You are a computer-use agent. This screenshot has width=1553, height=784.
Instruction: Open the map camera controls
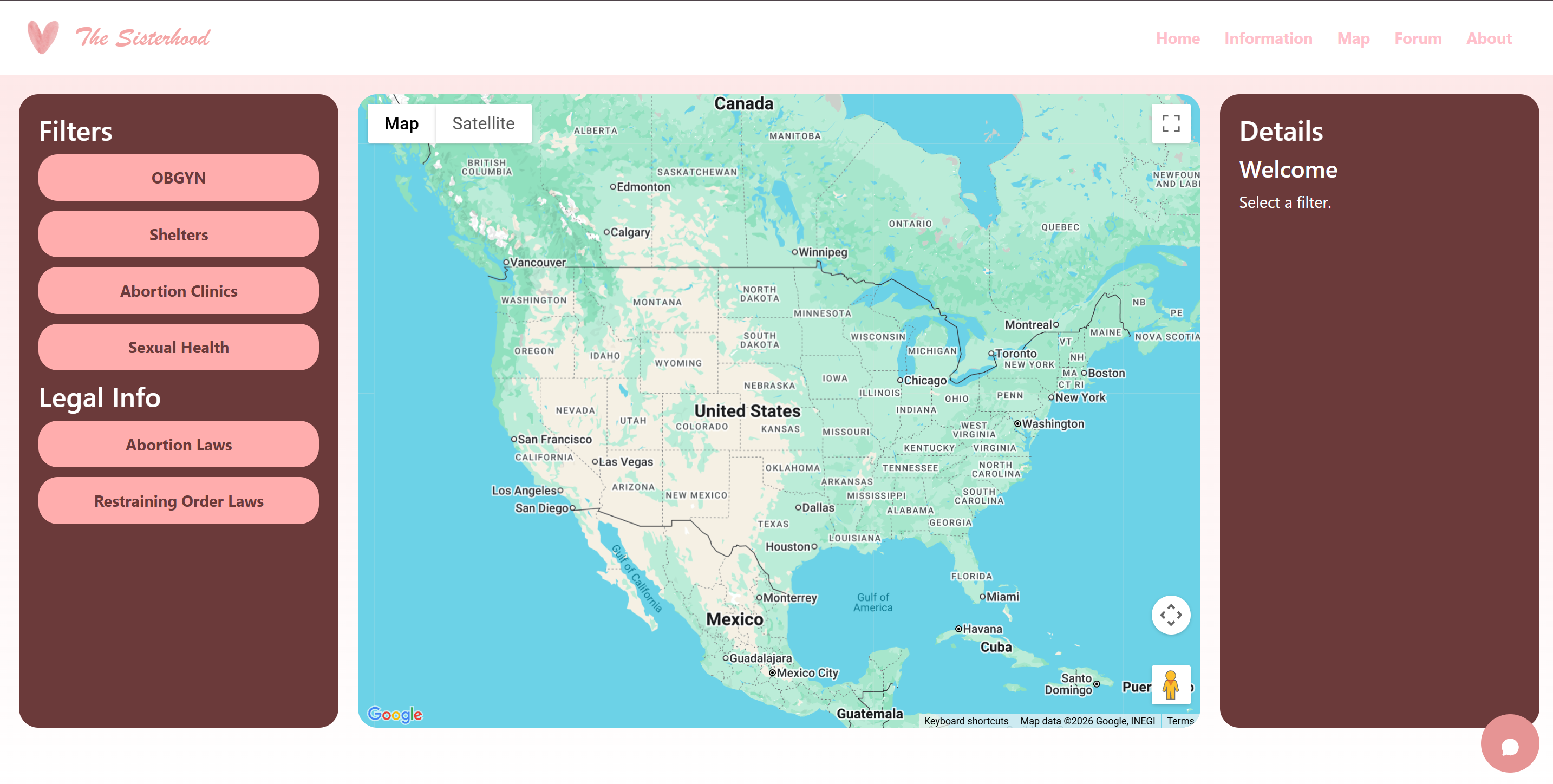[1170, 615]
